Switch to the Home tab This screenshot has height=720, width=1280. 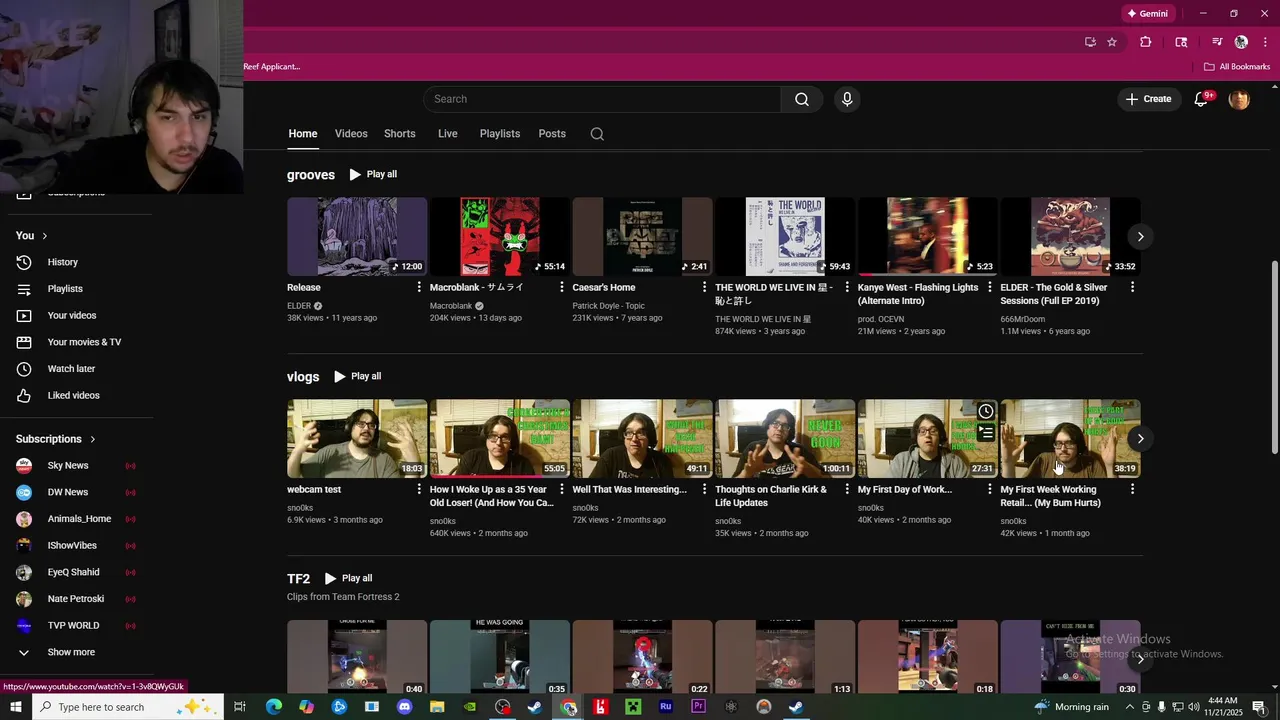[x=303, y=134]
